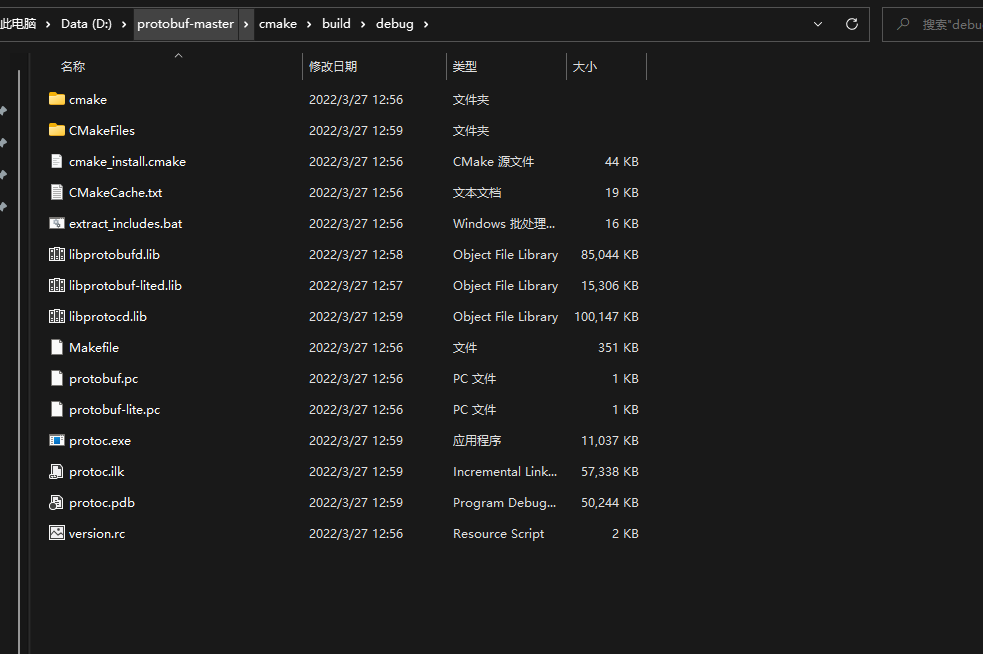Click the 2022/3/27 12:58 date cell
This screenshot has width=983, height=654.
click(355, 255)
